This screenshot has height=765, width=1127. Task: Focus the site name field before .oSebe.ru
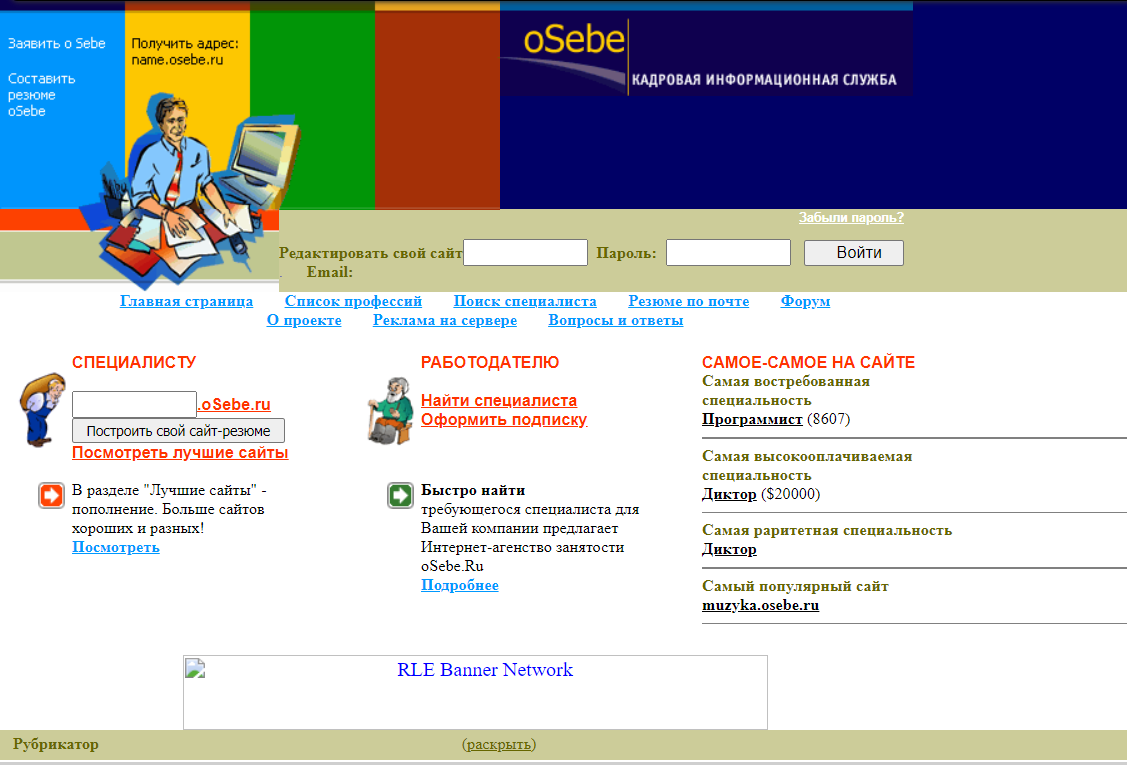(x=134, y=404)
